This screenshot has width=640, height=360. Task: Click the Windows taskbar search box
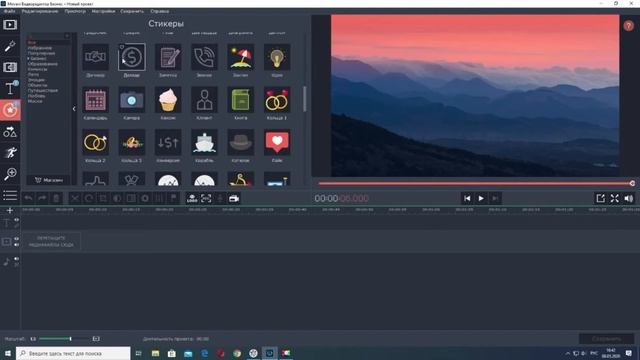(73, 353)
